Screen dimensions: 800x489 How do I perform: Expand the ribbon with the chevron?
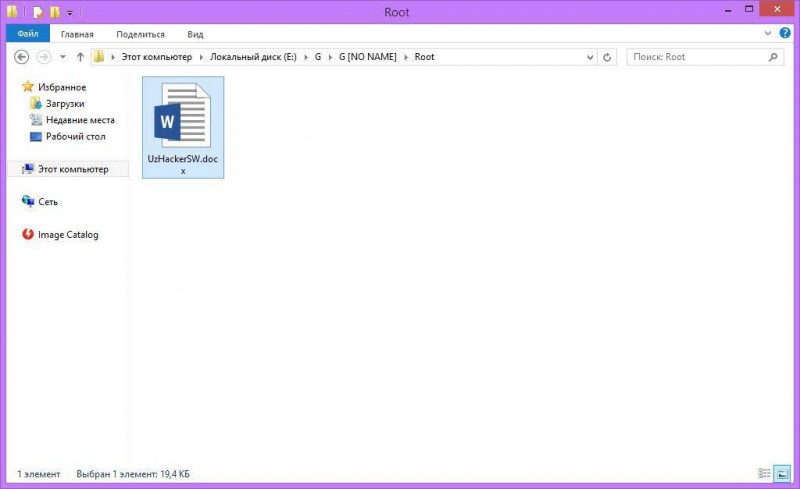tap(767, 34)
